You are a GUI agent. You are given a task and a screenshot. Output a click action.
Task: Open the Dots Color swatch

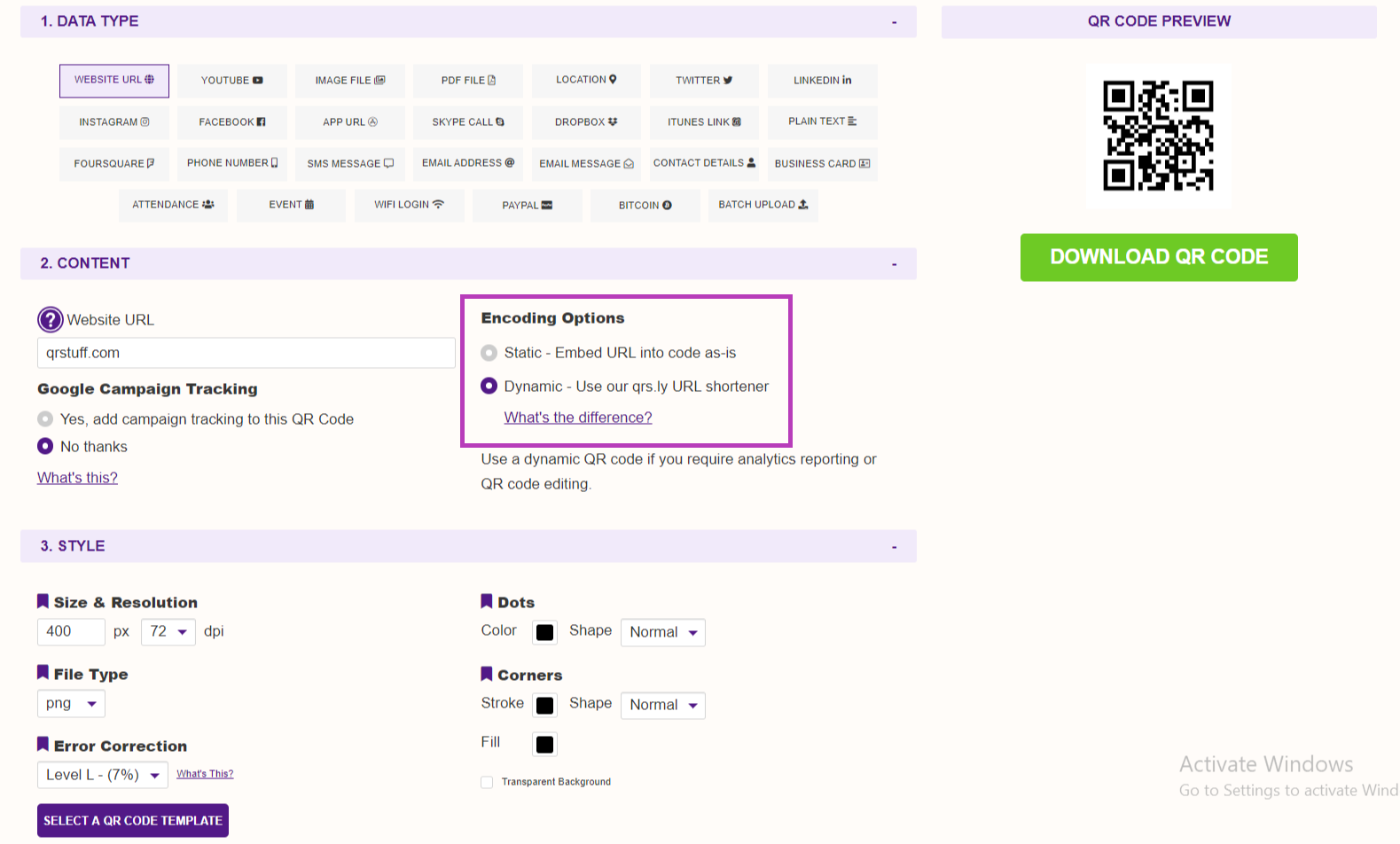click(x=545, y=632)
